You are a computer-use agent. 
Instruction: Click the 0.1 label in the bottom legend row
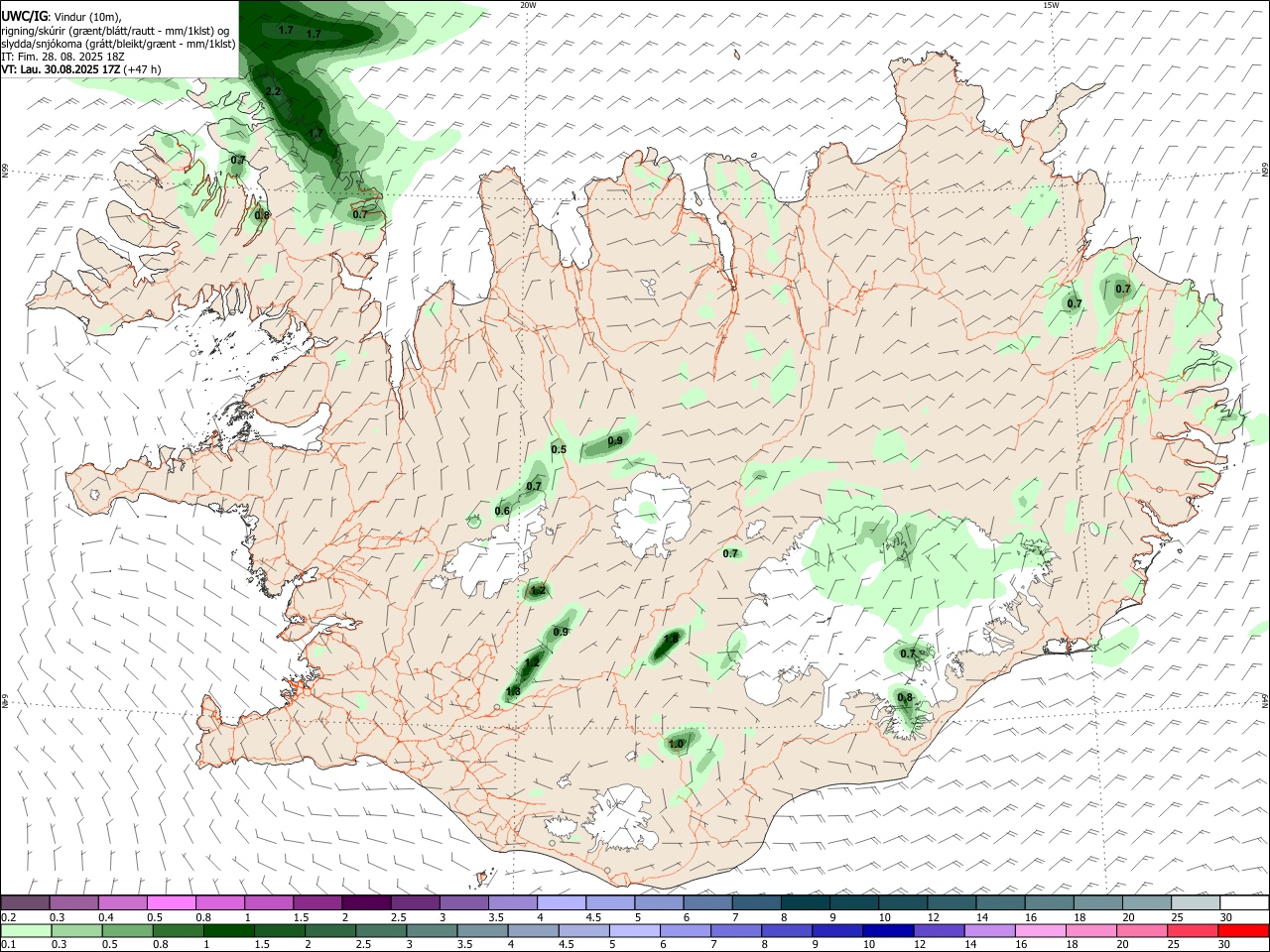click(9, 944)
